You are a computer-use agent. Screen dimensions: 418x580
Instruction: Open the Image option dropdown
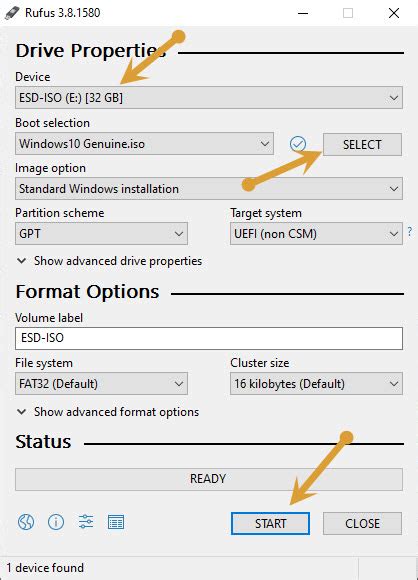point(209,189)
